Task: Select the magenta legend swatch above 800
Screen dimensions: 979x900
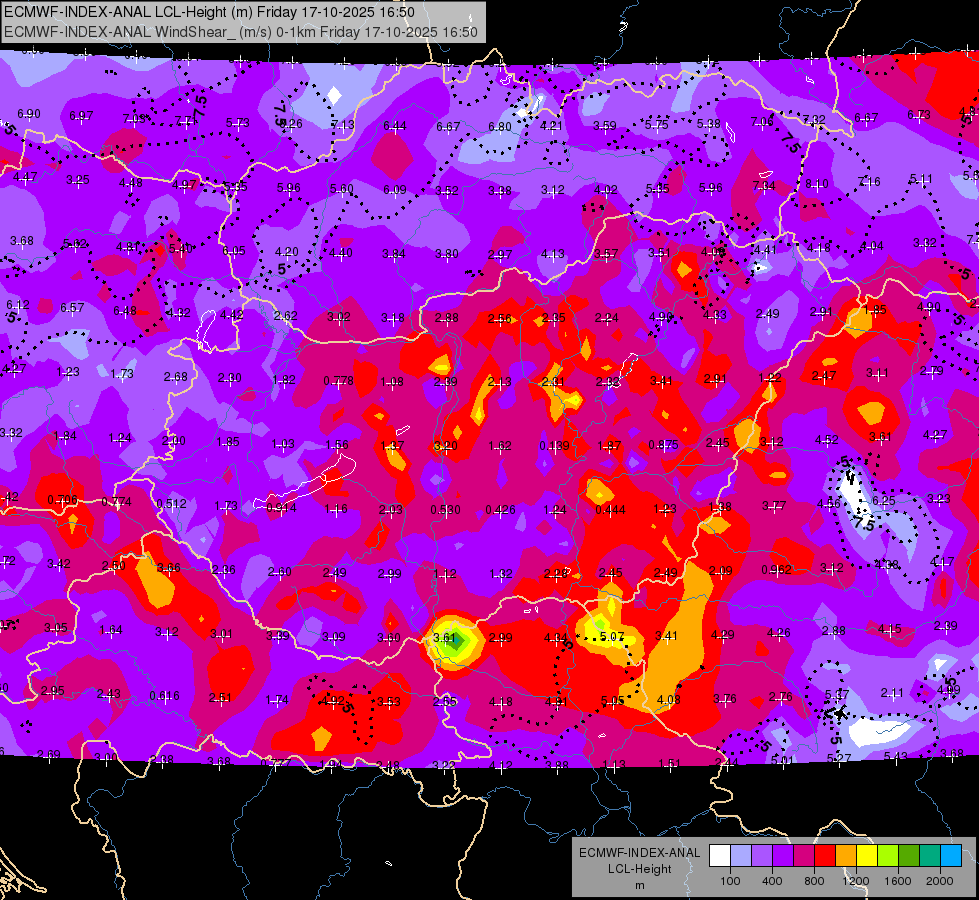Action: 804,856
